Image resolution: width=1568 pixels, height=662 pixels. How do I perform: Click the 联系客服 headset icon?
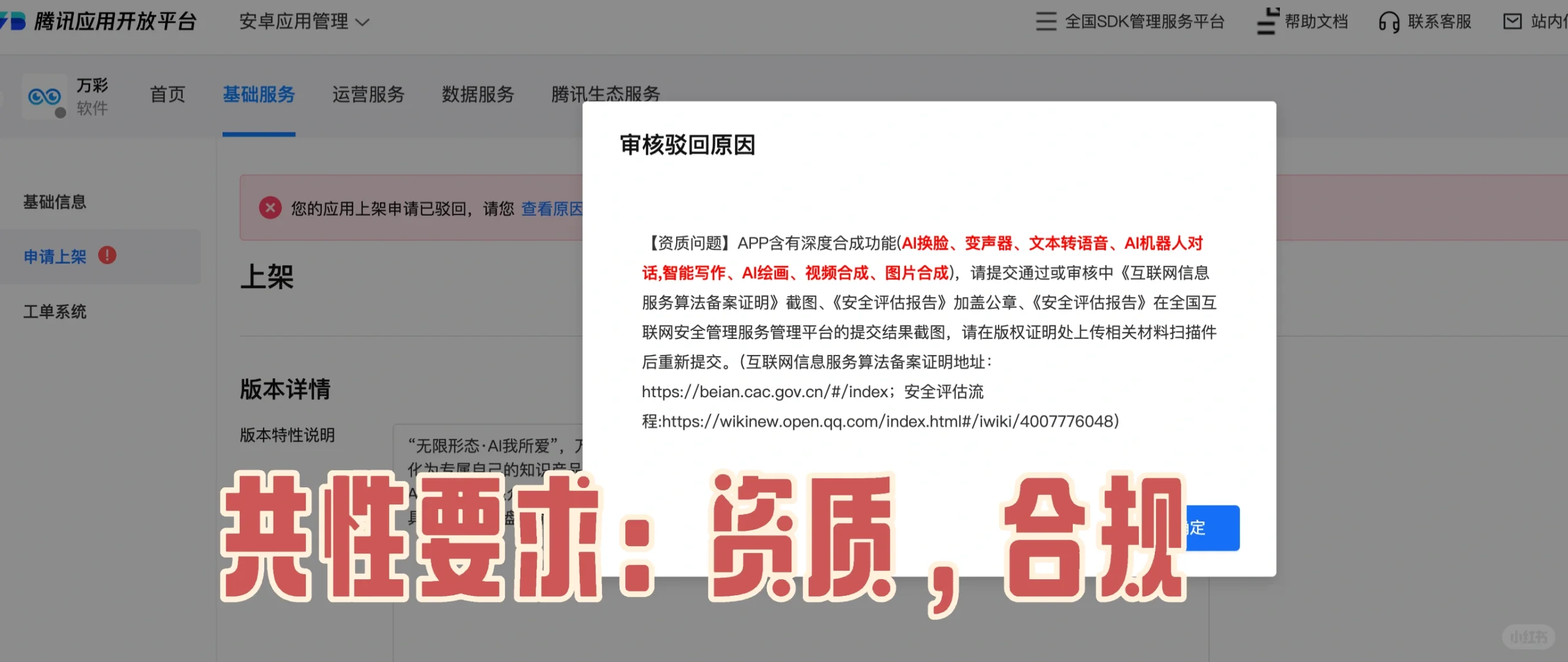1390,21
